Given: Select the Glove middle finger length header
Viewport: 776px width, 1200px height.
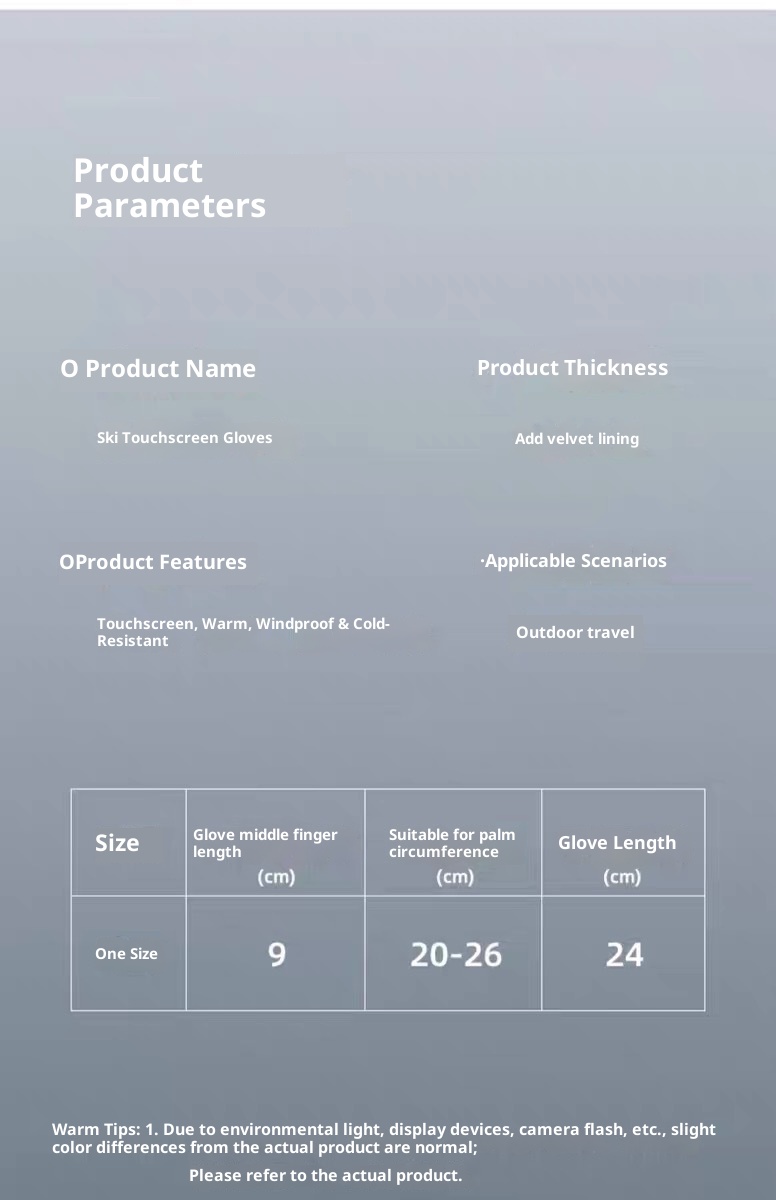Looking at the screenshot, I should pyautogui.click(x=265, y=843).
